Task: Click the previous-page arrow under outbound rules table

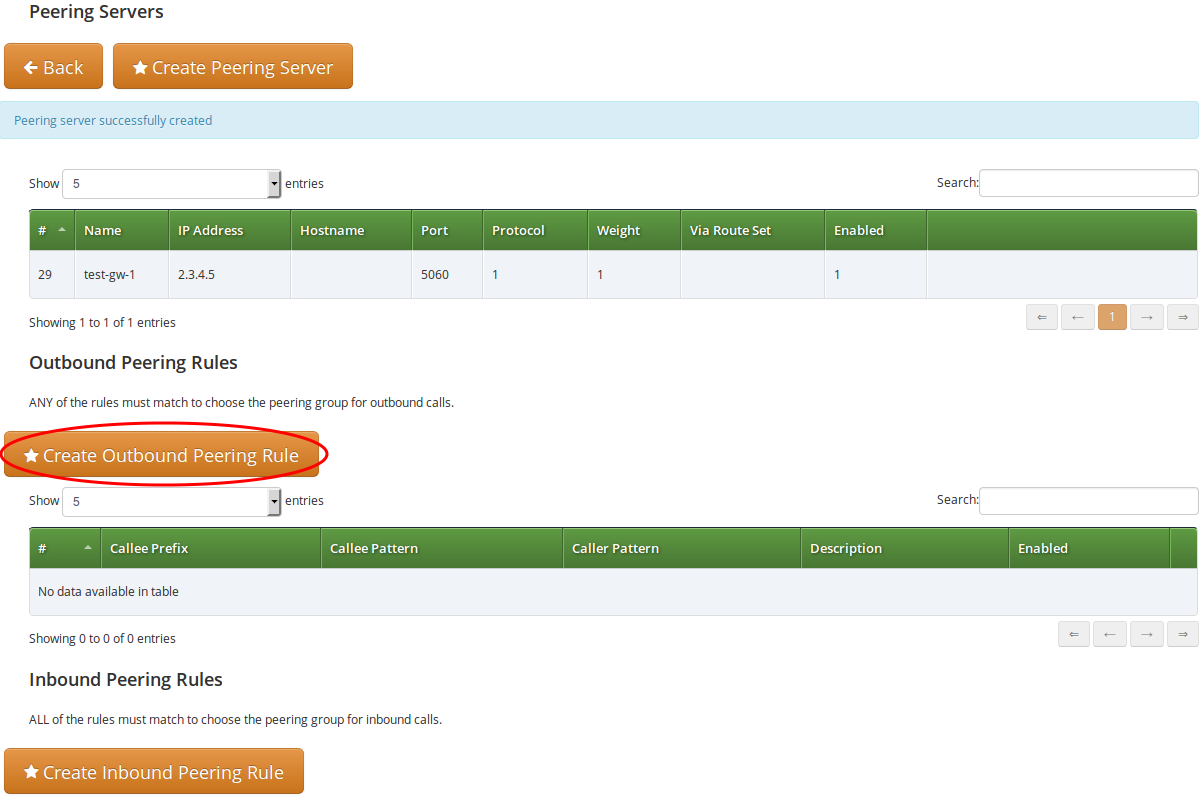Action: pos(1109,633)
